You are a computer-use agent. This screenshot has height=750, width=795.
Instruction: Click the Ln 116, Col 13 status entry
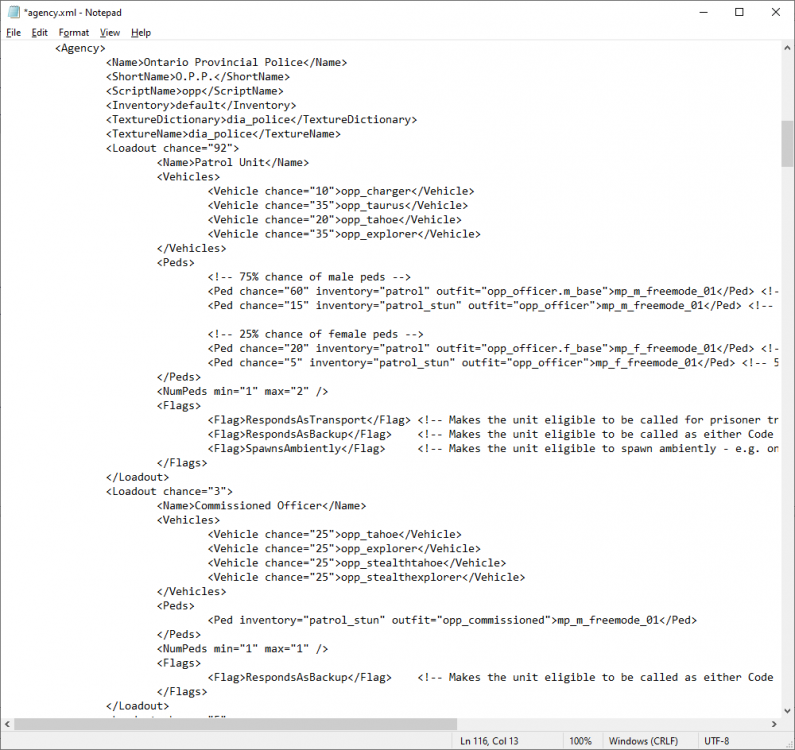pos(489,741)
